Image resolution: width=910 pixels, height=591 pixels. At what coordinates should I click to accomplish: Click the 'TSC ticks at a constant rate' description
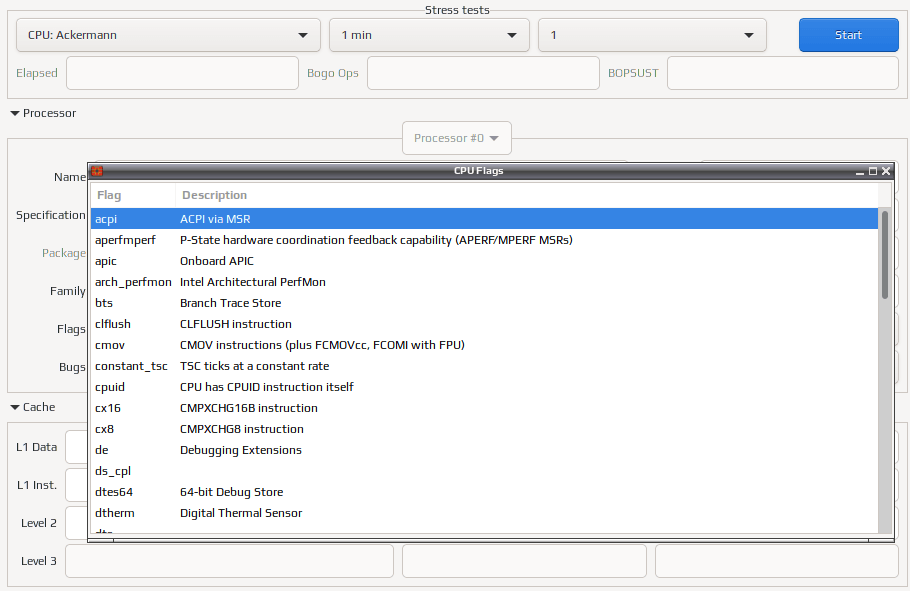pyautogui.click(x=254, y=366)
